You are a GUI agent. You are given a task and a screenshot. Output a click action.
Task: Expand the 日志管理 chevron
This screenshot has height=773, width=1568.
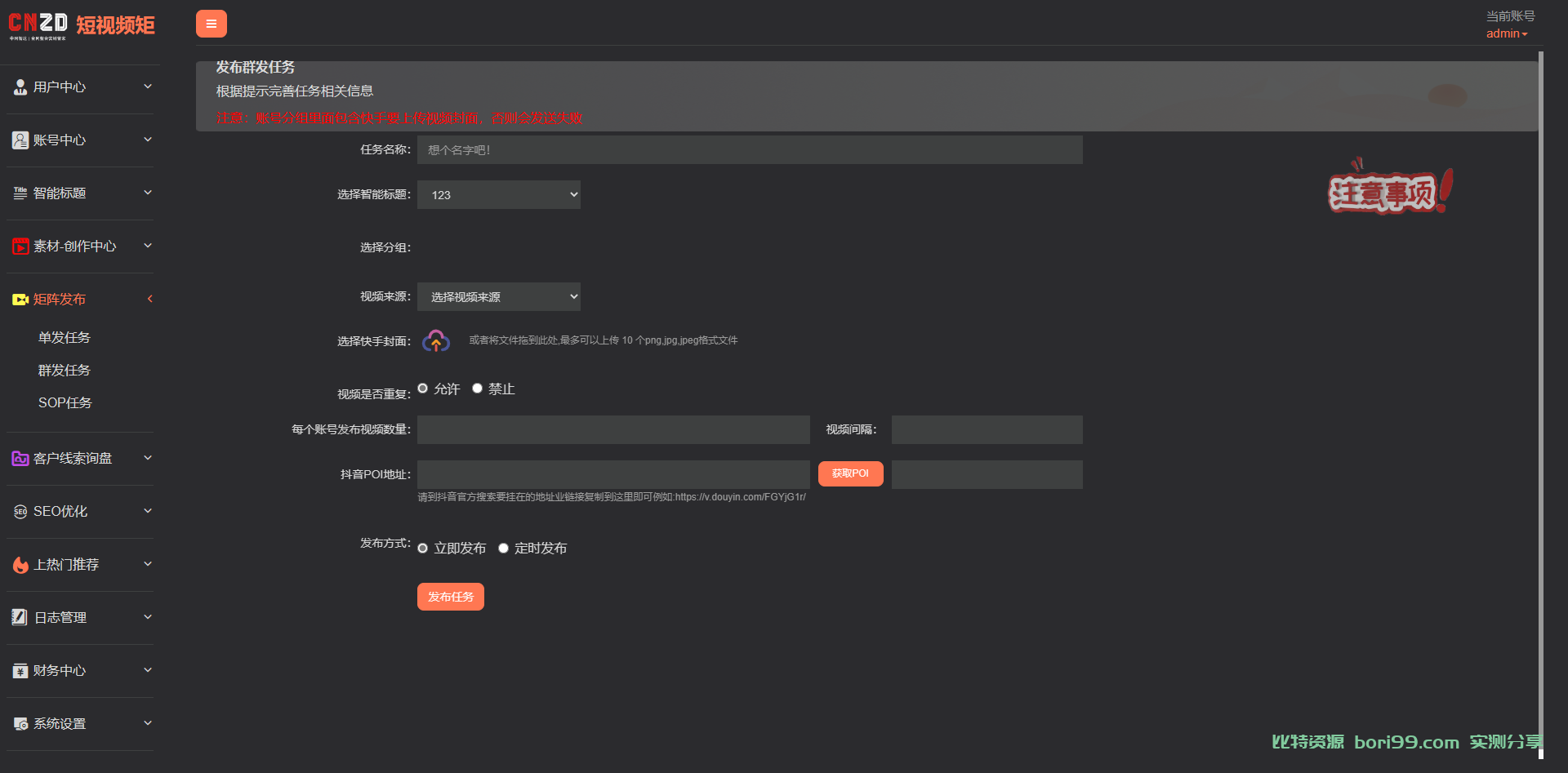coord(148,617)
